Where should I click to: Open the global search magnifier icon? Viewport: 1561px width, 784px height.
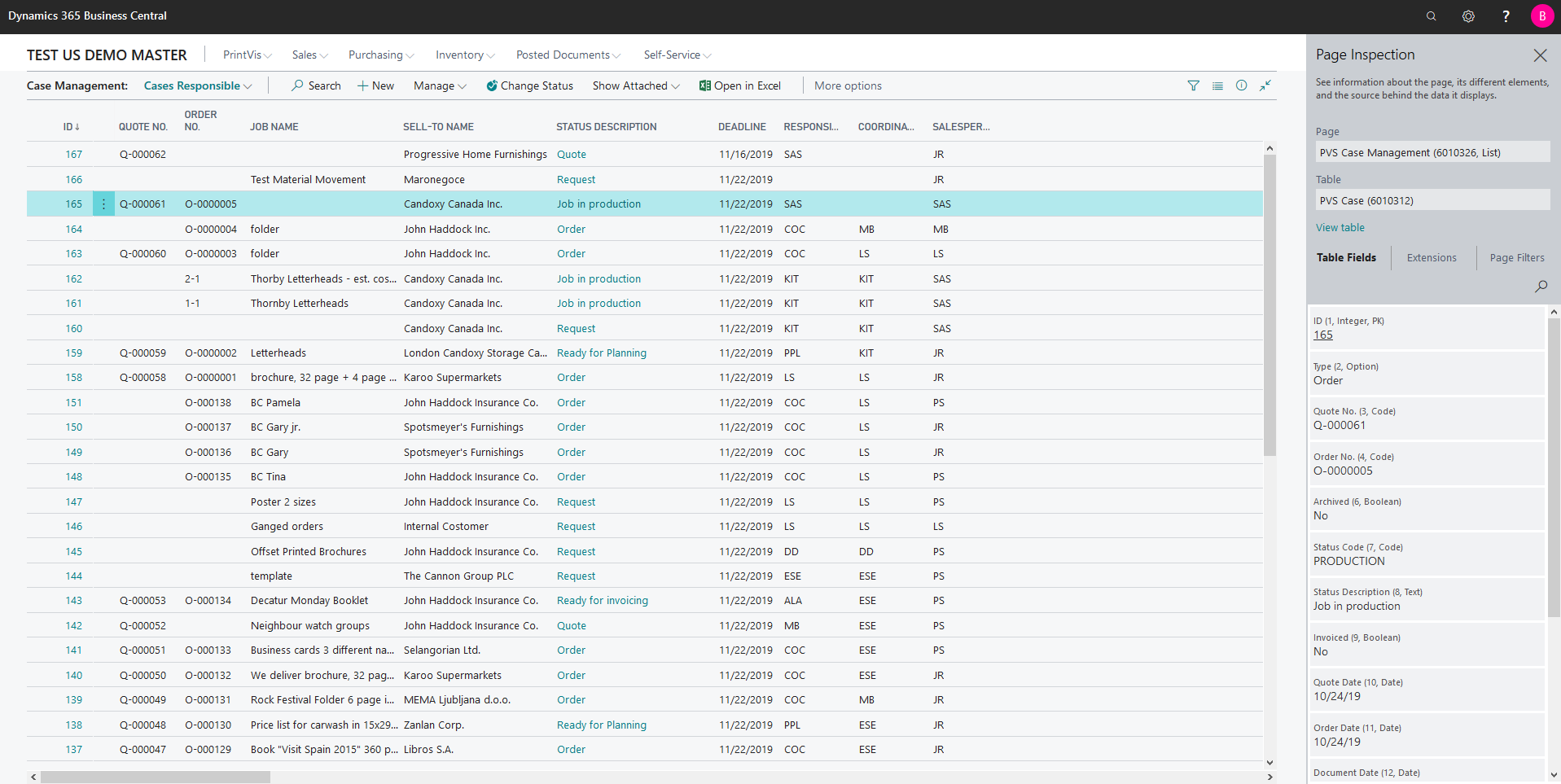(1431, 16)
